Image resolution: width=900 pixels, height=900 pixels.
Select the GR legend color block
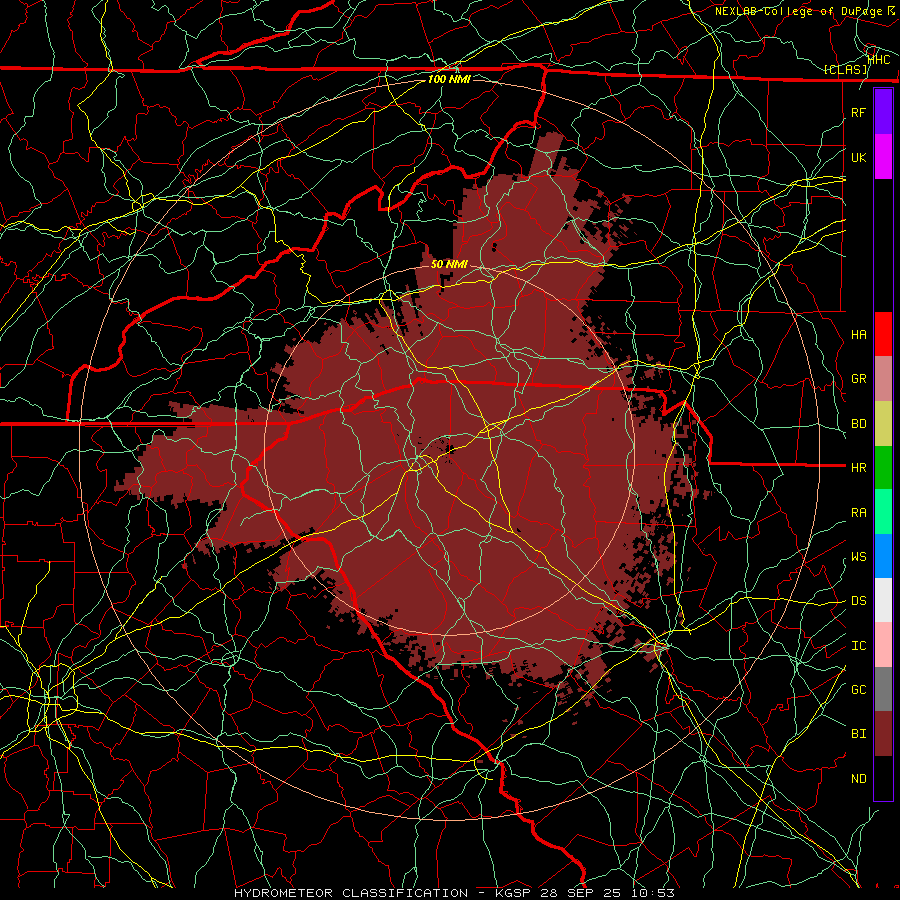pos(883,379)
